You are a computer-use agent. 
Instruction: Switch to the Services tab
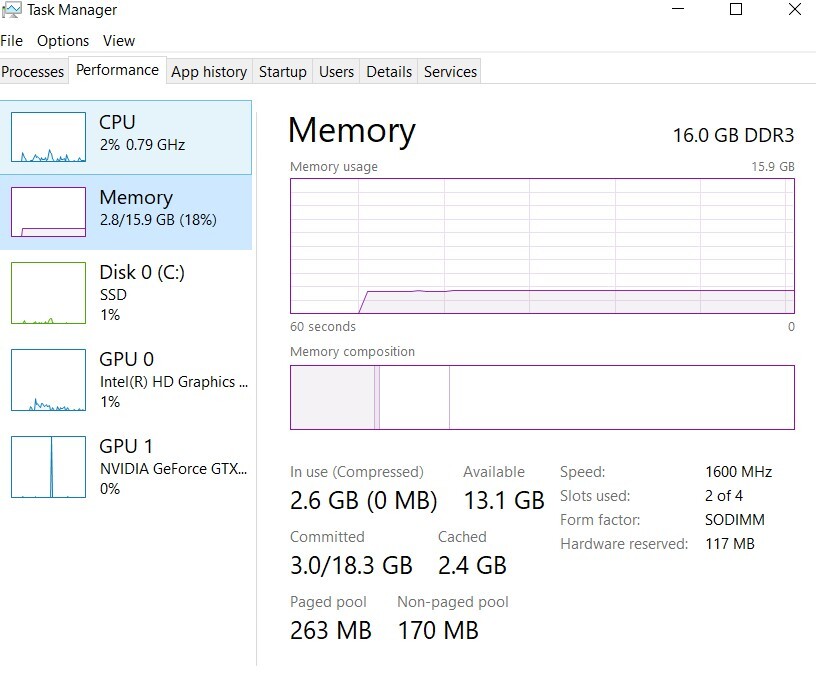coord(450,72)
